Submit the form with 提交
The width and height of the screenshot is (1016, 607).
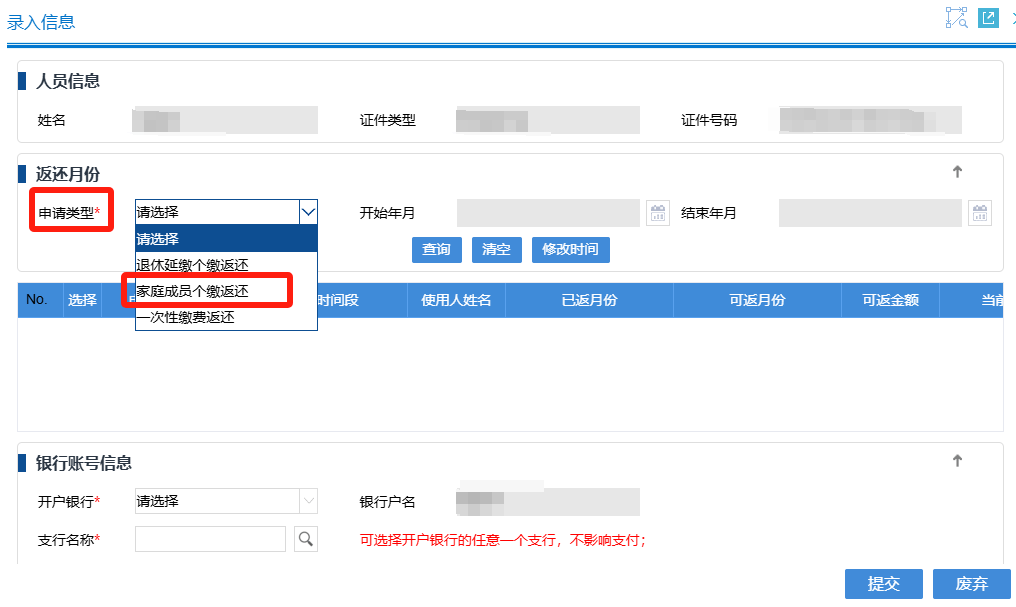[883, 584]
